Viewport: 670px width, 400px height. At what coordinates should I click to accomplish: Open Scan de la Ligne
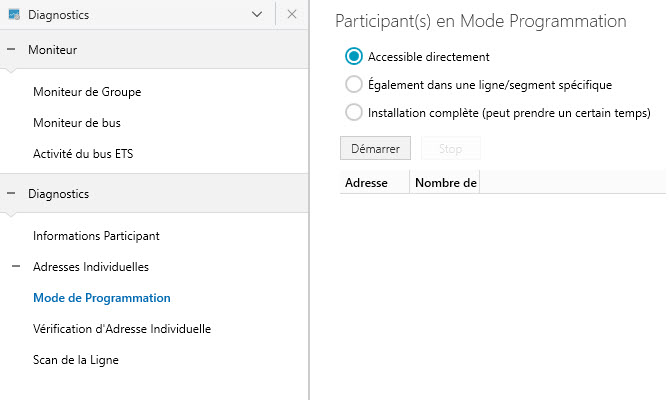[76, 359]
